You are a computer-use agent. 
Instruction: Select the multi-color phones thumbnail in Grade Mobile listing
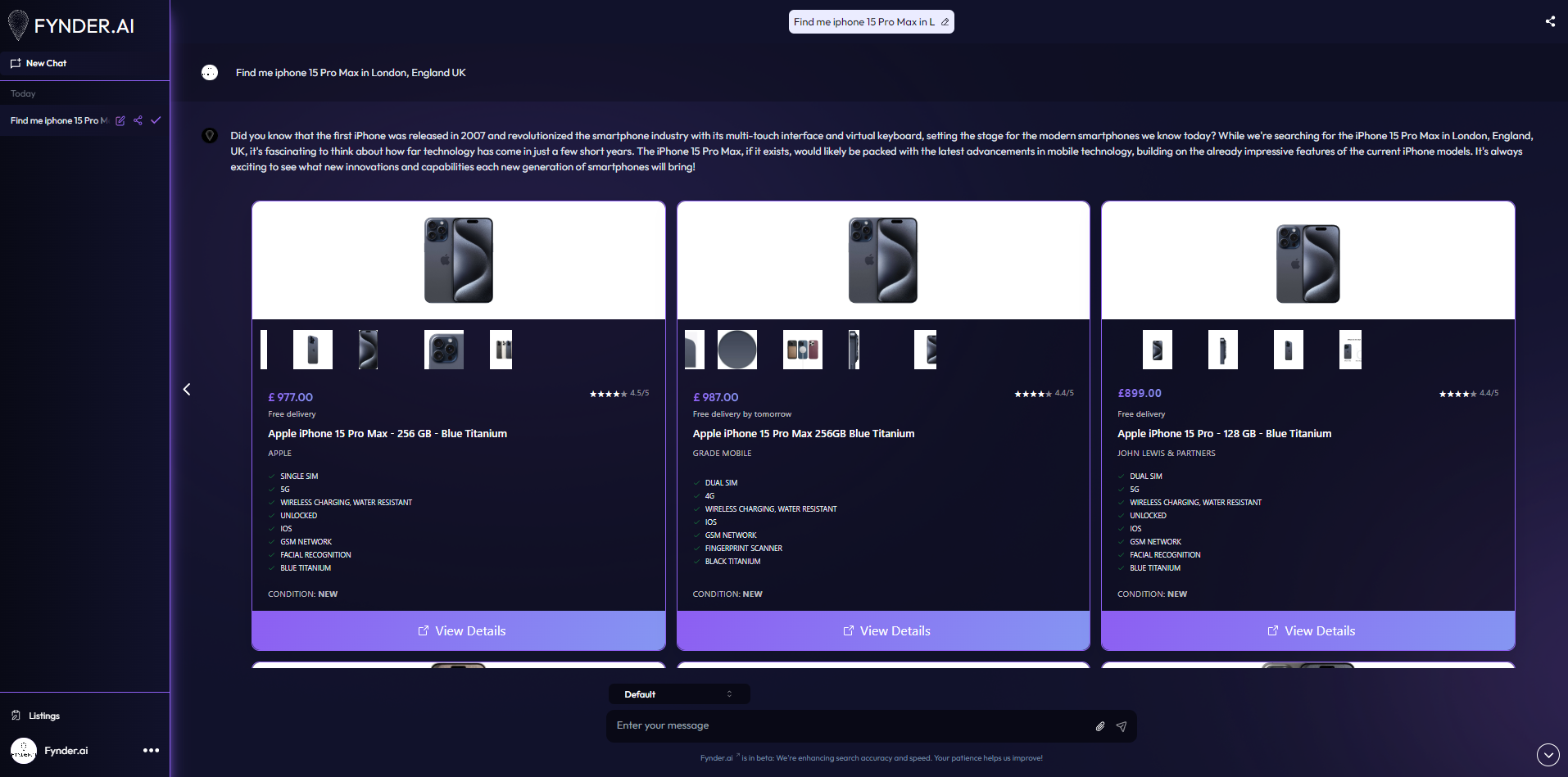click(803, 350)
